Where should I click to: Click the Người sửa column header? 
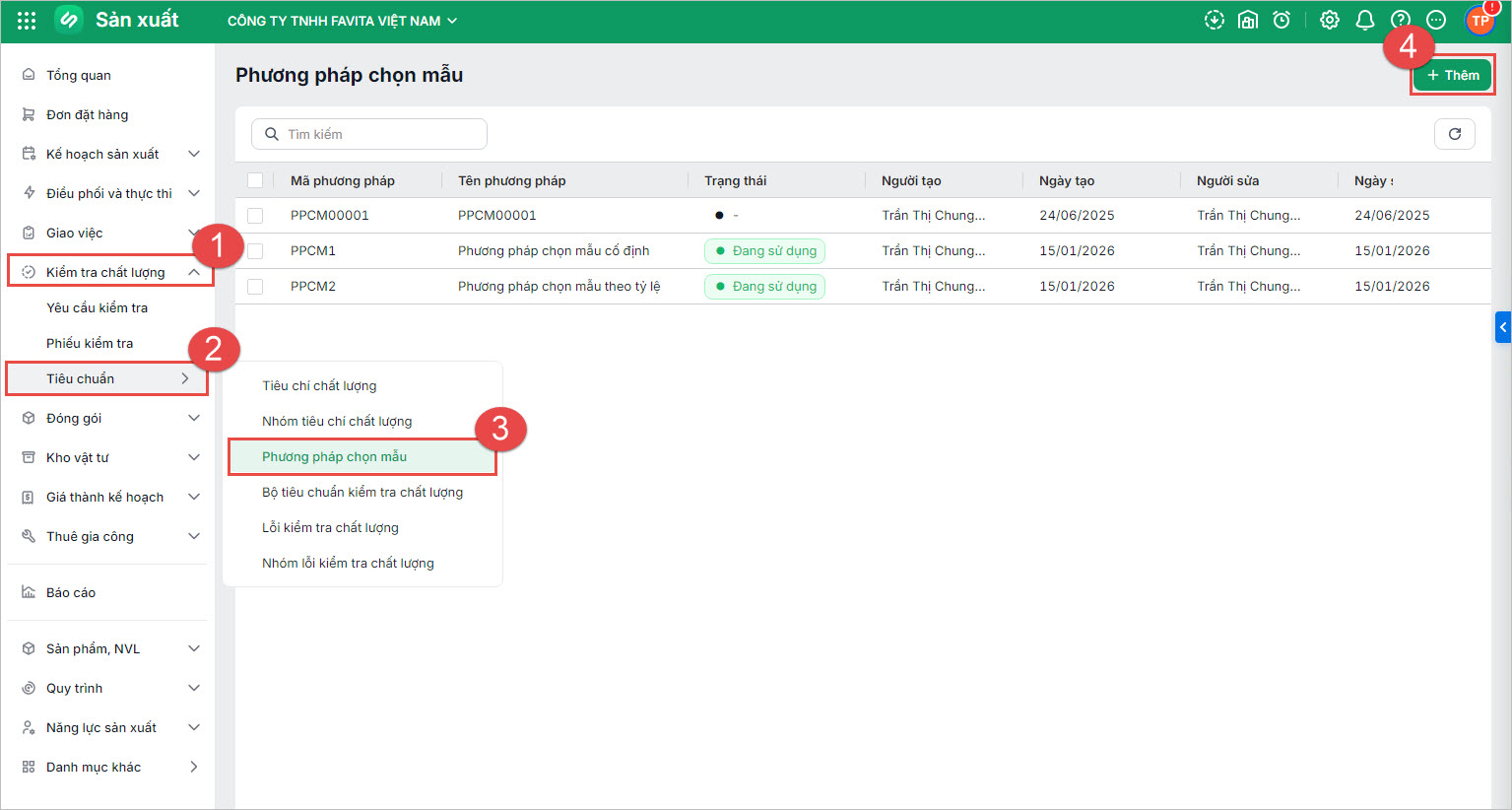[x=1227, y=180]
